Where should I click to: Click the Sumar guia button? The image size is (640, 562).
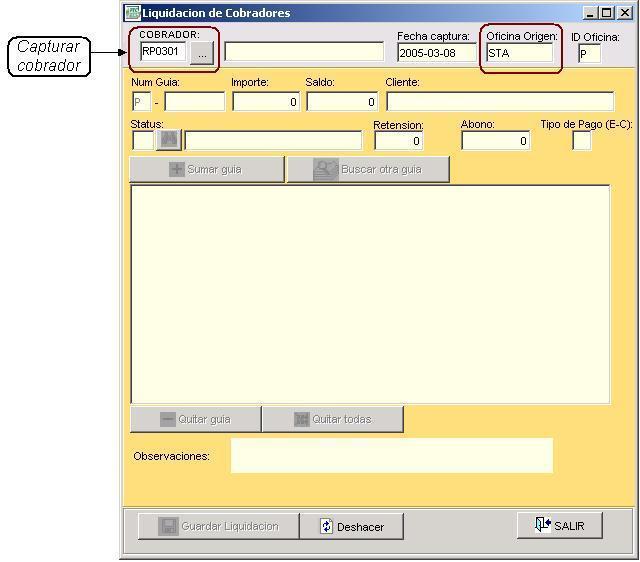pos(206,169)
